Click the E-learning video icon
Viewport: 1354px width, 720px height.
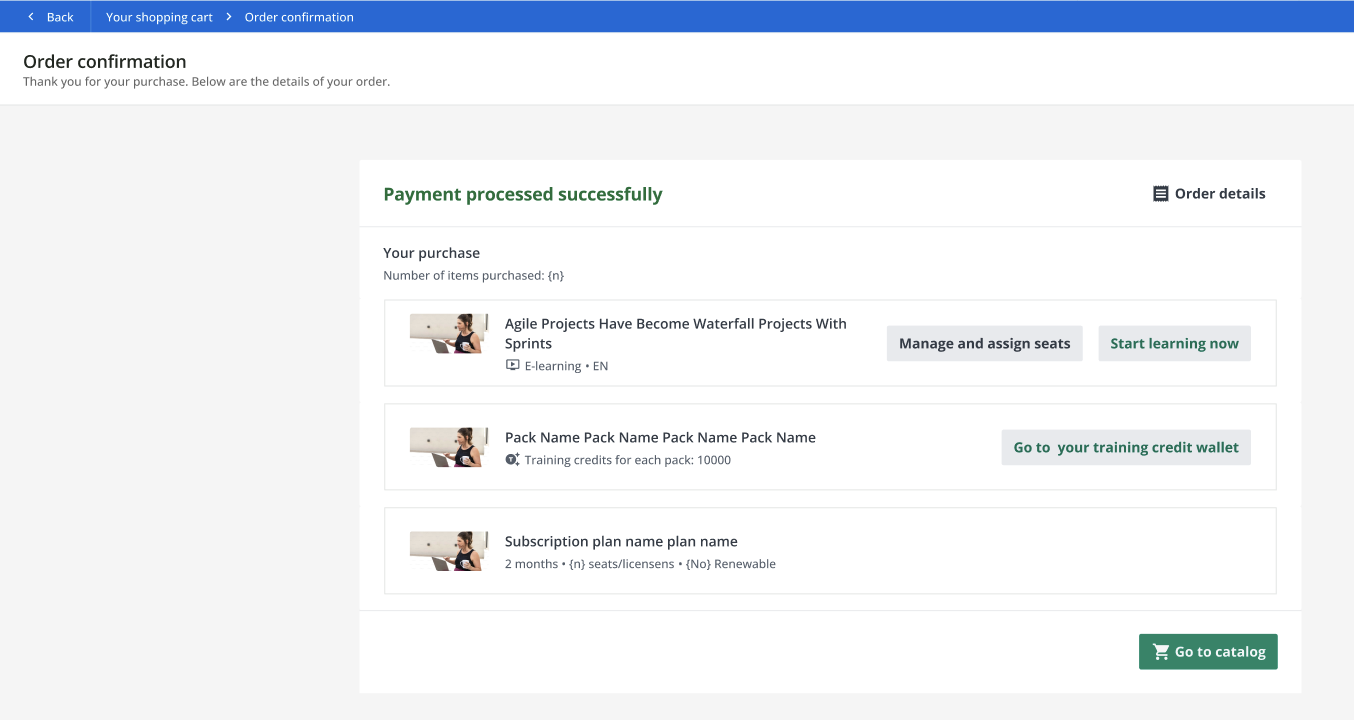pyautogui.click(x=512, y=366)
